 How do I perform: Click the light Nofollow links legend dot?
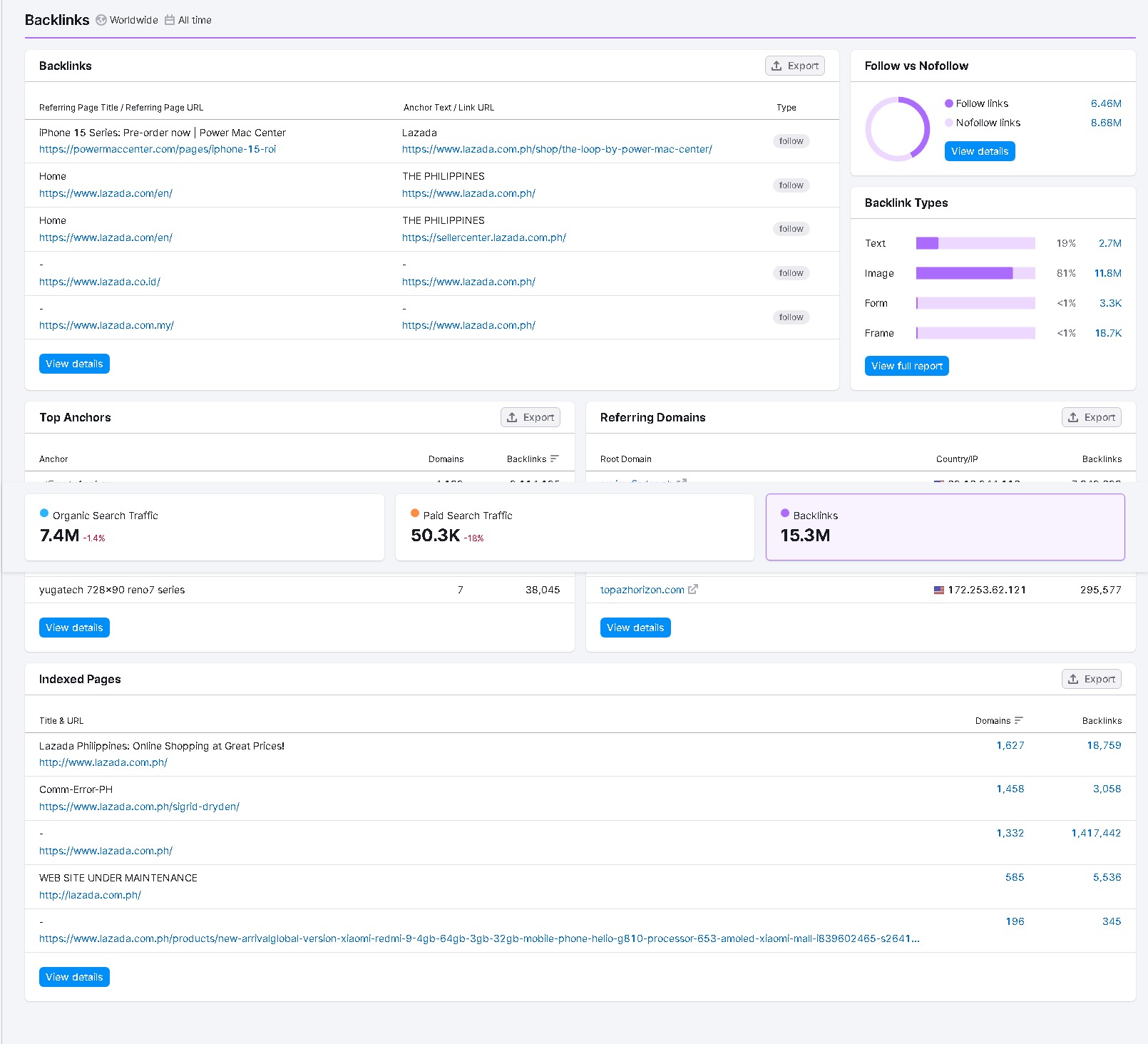[949, 123]
